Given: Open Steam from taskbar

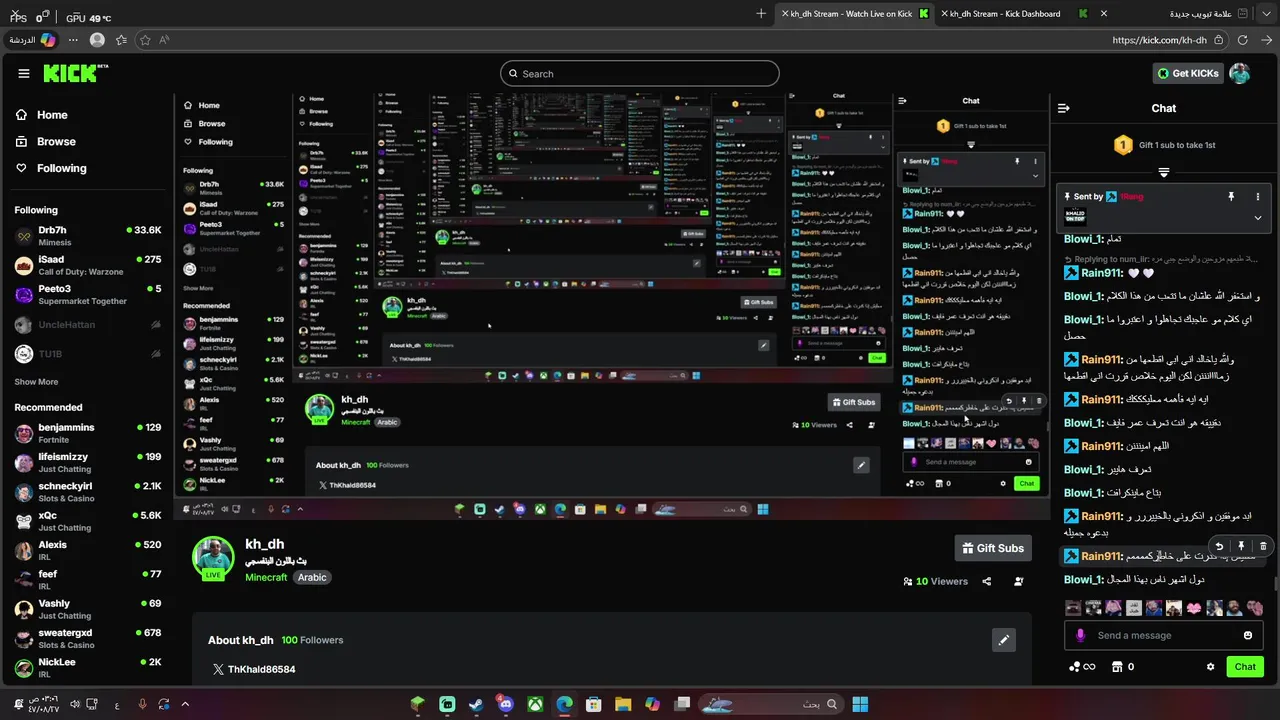Looking at the screenshot, I should [476, 704].
